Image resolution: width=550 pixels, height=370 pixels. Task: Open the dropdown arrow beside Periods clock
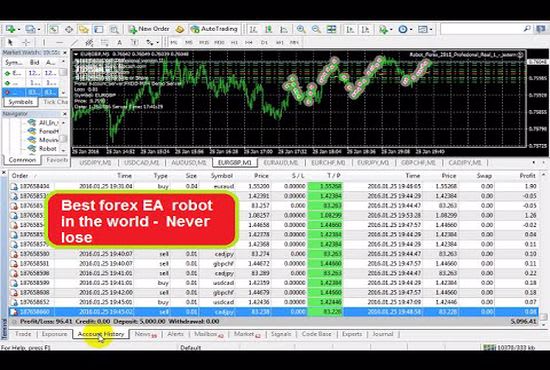point(411,29)
